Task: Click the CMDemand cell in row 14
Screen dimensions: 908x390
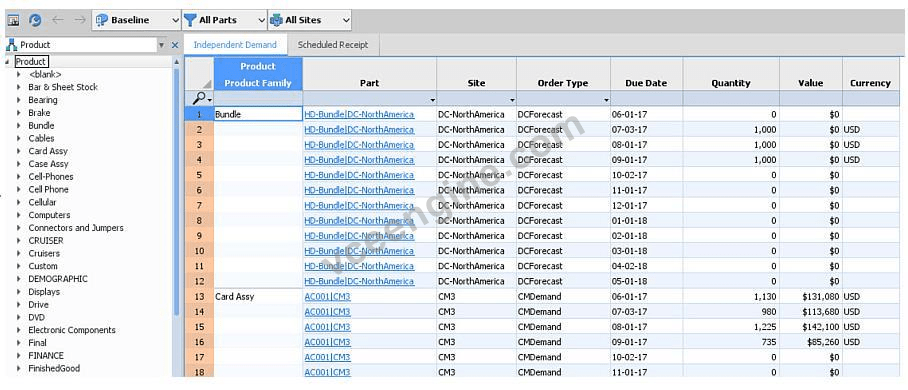Action: coord(563,312)
